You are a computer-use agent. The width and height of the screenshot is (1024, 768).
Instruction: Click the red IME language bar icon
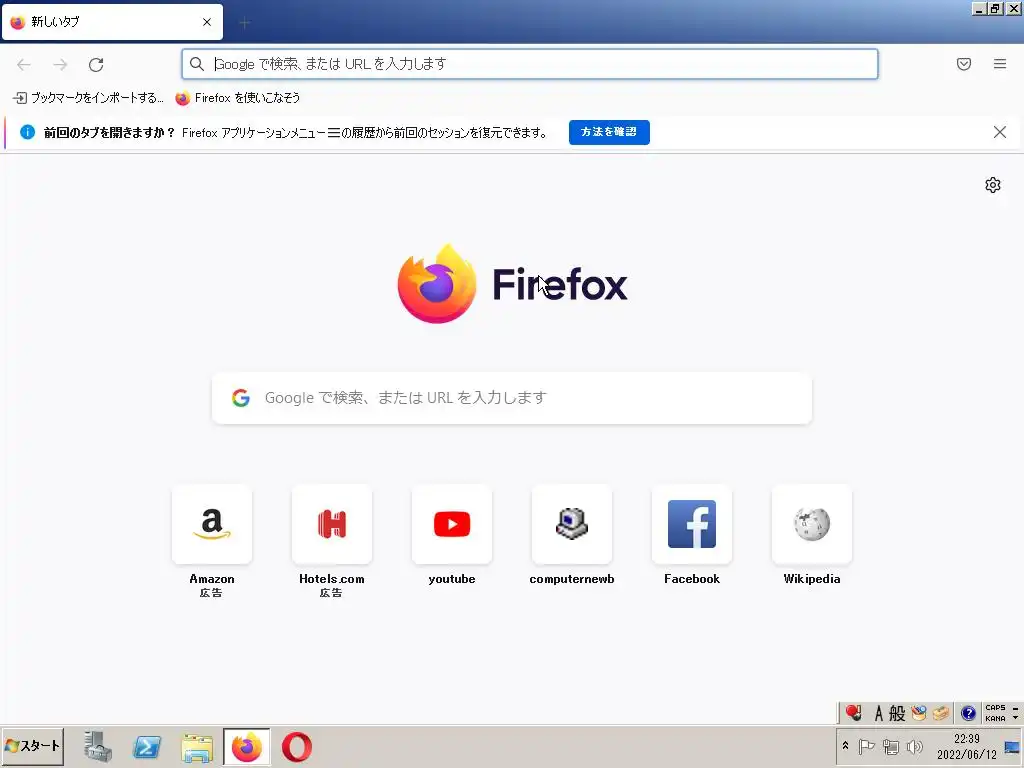click(854, 712)
